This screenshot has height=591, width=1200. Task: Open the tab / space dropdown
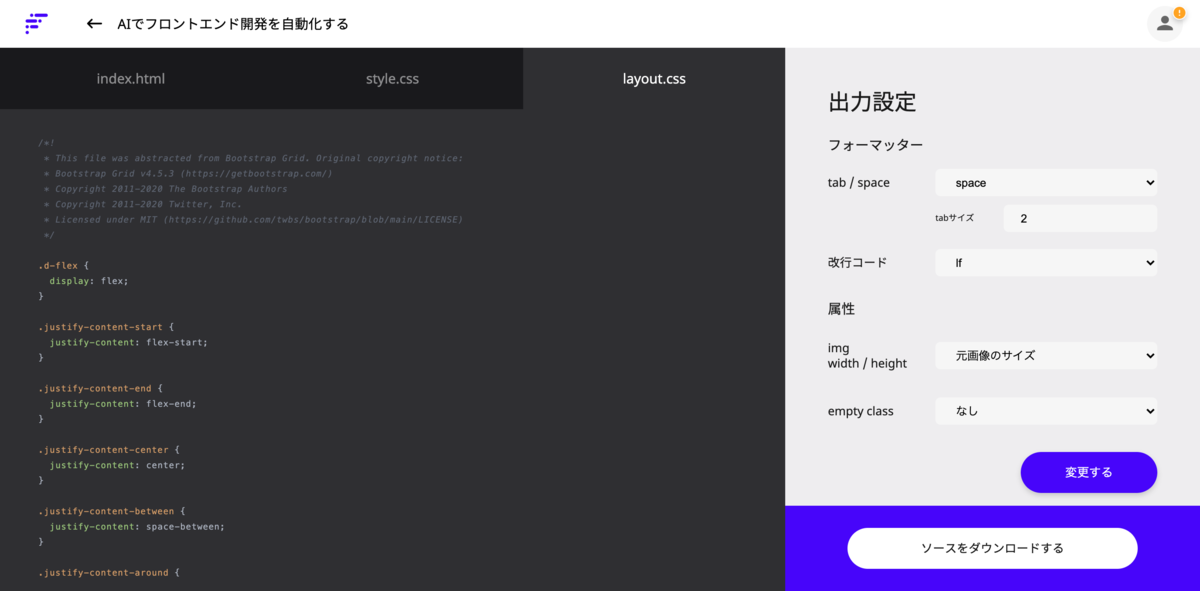point(1046,183)
